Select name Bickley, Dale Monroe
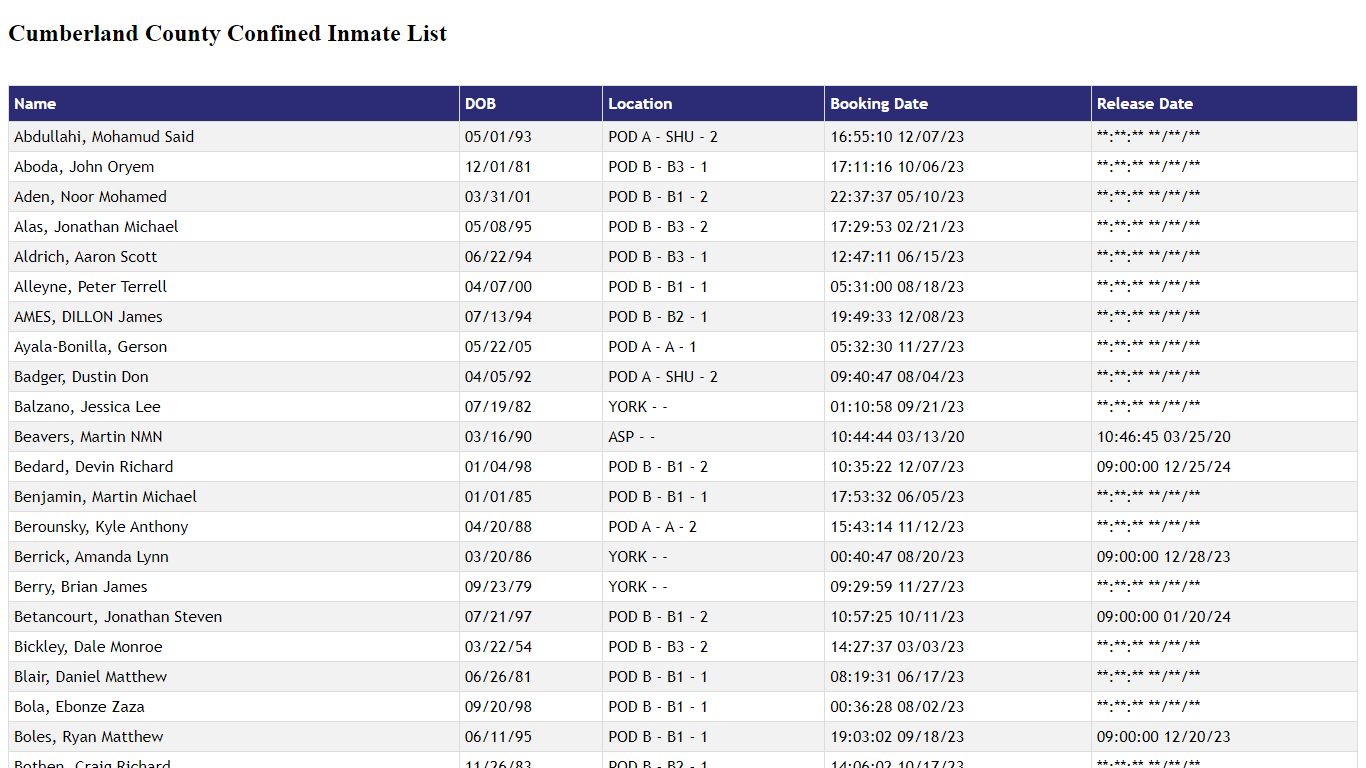 88,647
